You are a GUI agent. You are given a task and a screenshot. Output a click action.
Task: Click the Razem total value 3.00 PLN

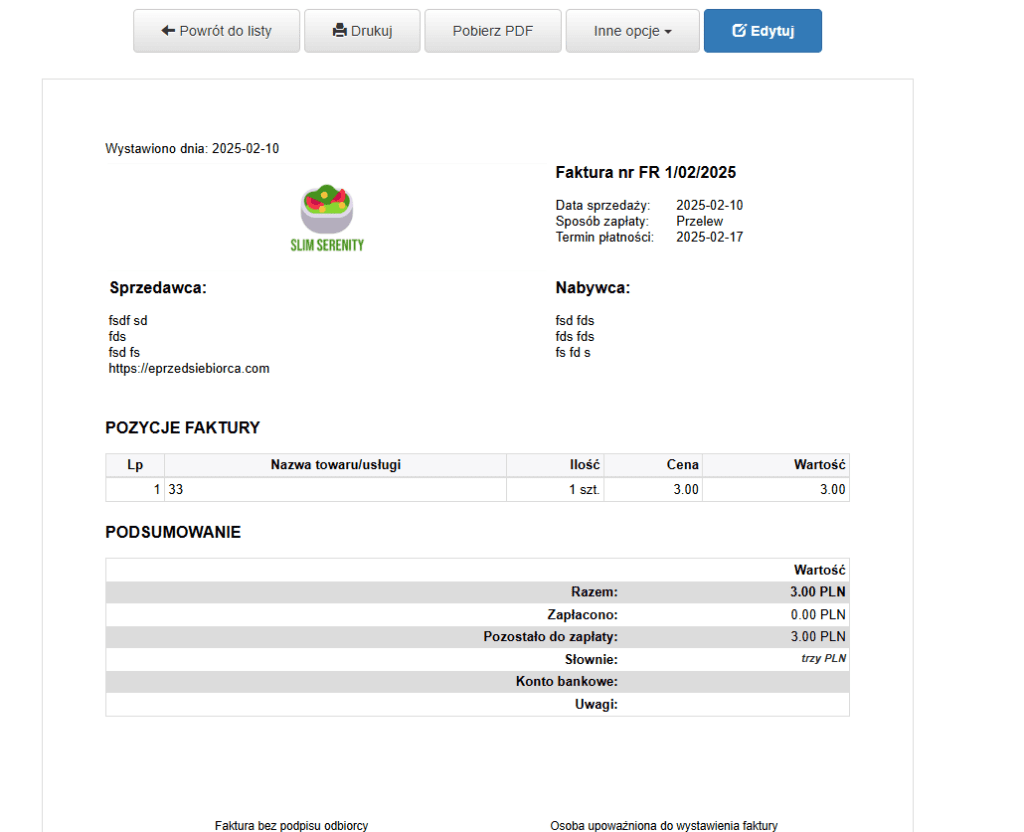[817, 592]
